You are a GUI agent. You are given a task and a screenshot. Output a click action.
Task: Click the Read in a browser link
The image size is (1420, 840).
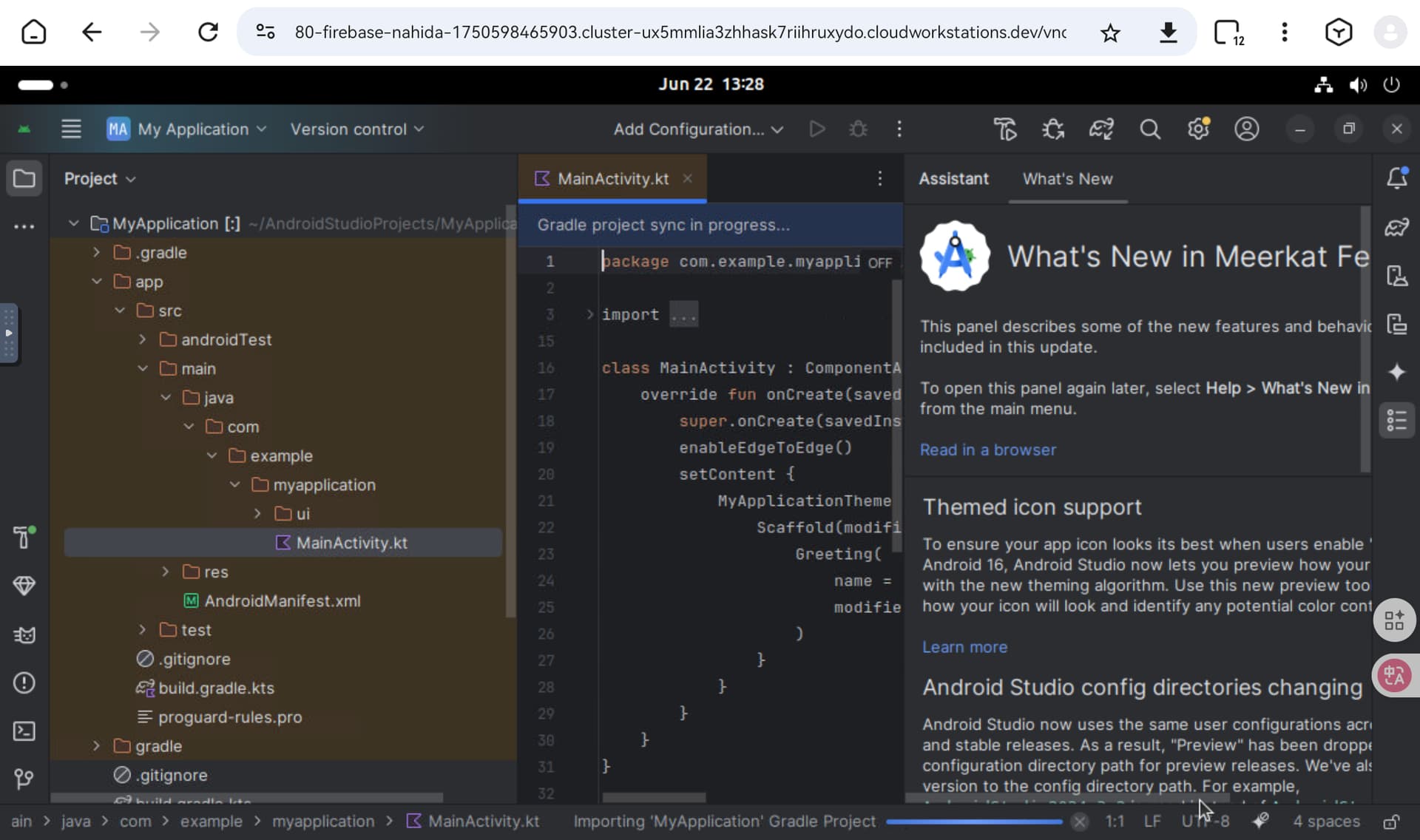coord(987,450)
